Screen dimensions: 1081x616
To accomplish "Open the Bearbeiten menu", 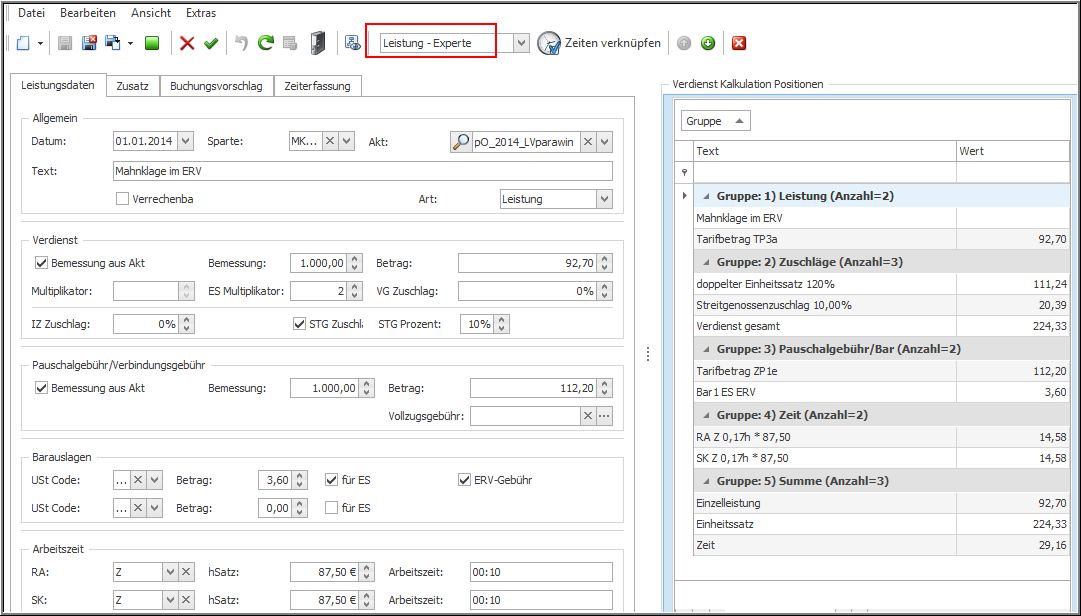I will [x=88, y=13].
